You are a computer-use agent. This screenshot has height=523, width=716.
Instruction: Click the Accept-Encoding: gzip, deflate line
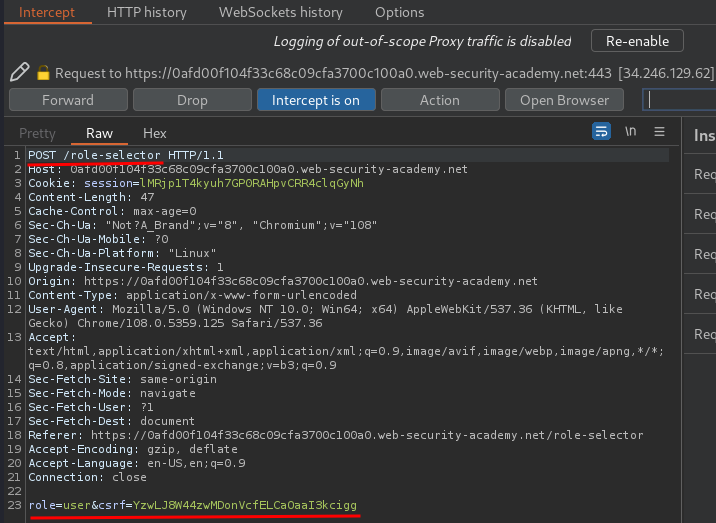pyautogui.click(x=133, y=449)
